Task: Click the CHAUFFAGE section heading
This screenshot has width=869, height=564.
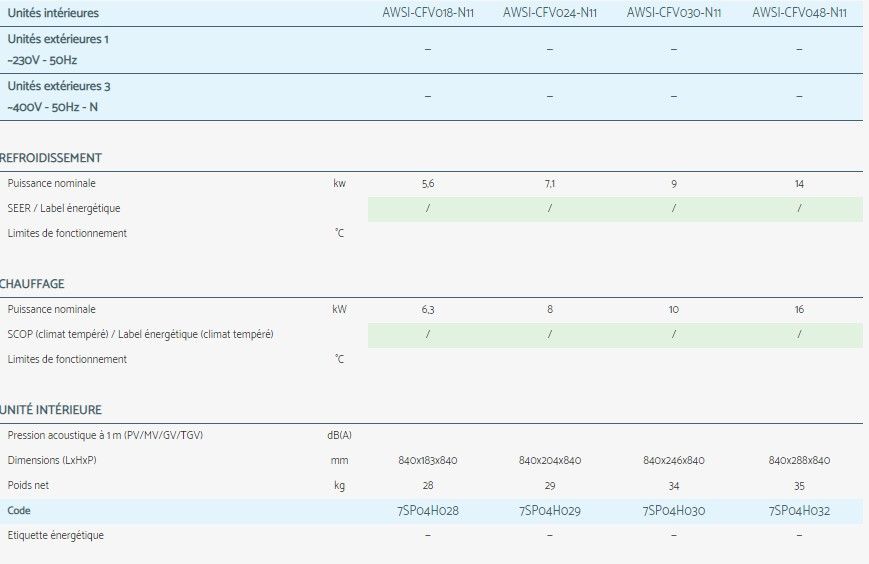Action: [33, 284]
